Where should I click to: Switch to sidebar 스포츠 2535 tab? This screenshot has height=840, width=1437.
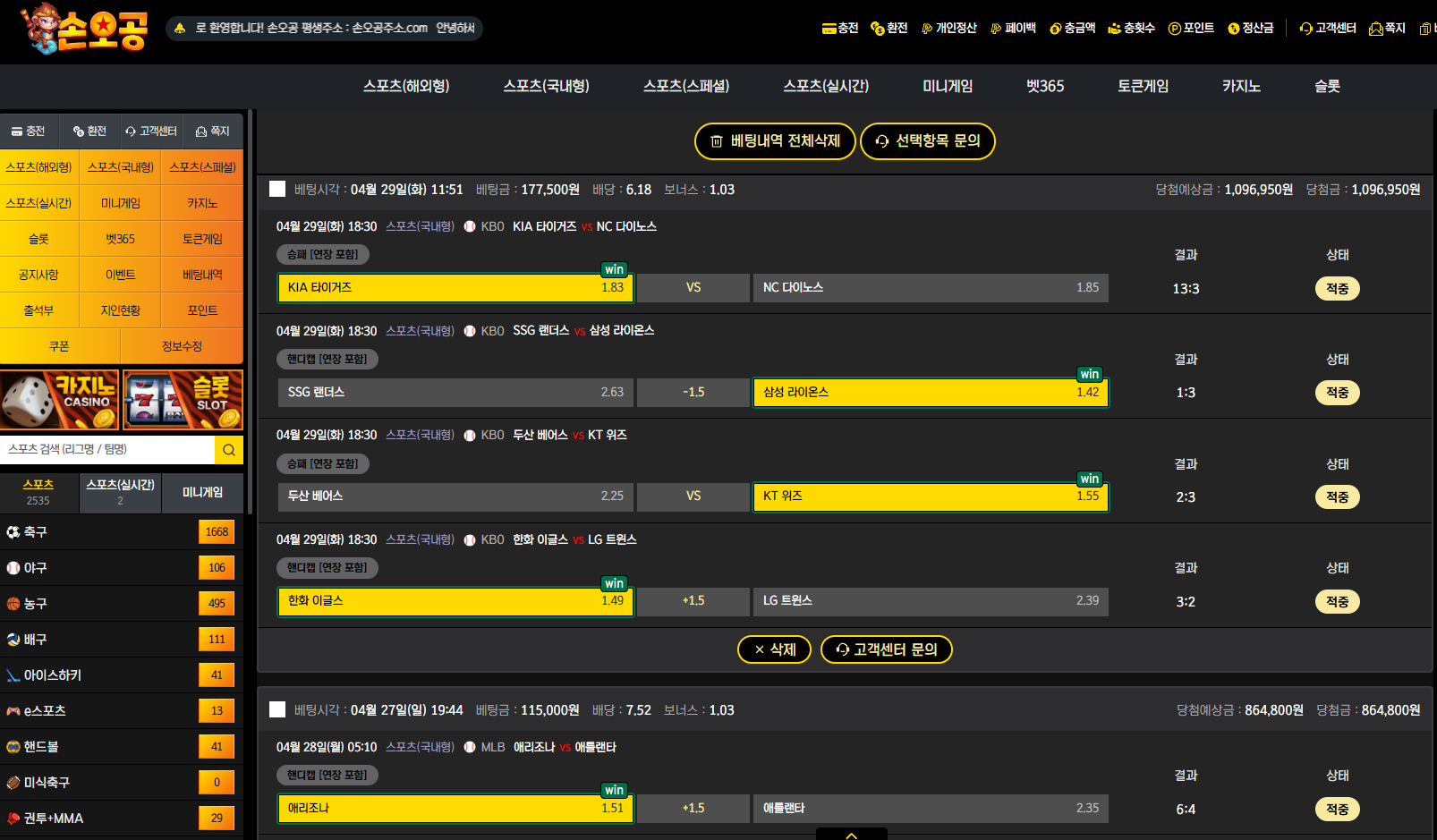(38, 492)
